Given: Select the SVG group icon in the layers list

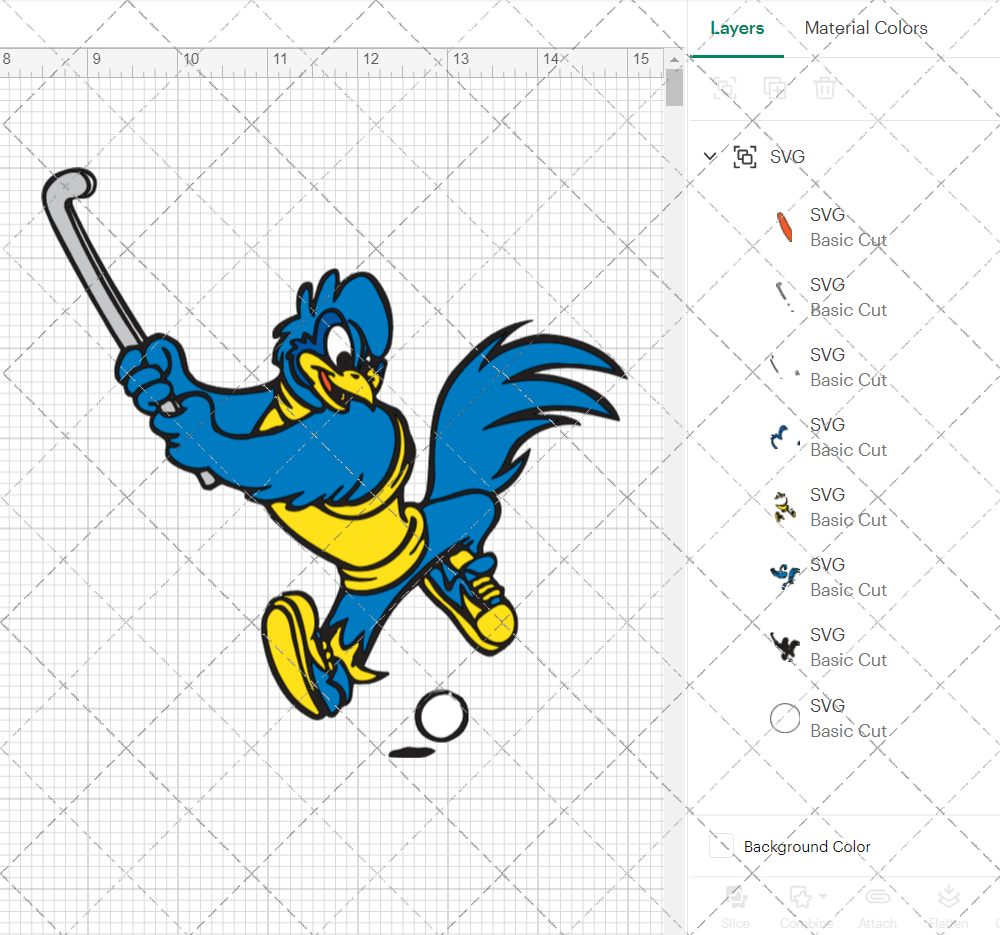Looking at the screenshot, I should click(745, 157).
